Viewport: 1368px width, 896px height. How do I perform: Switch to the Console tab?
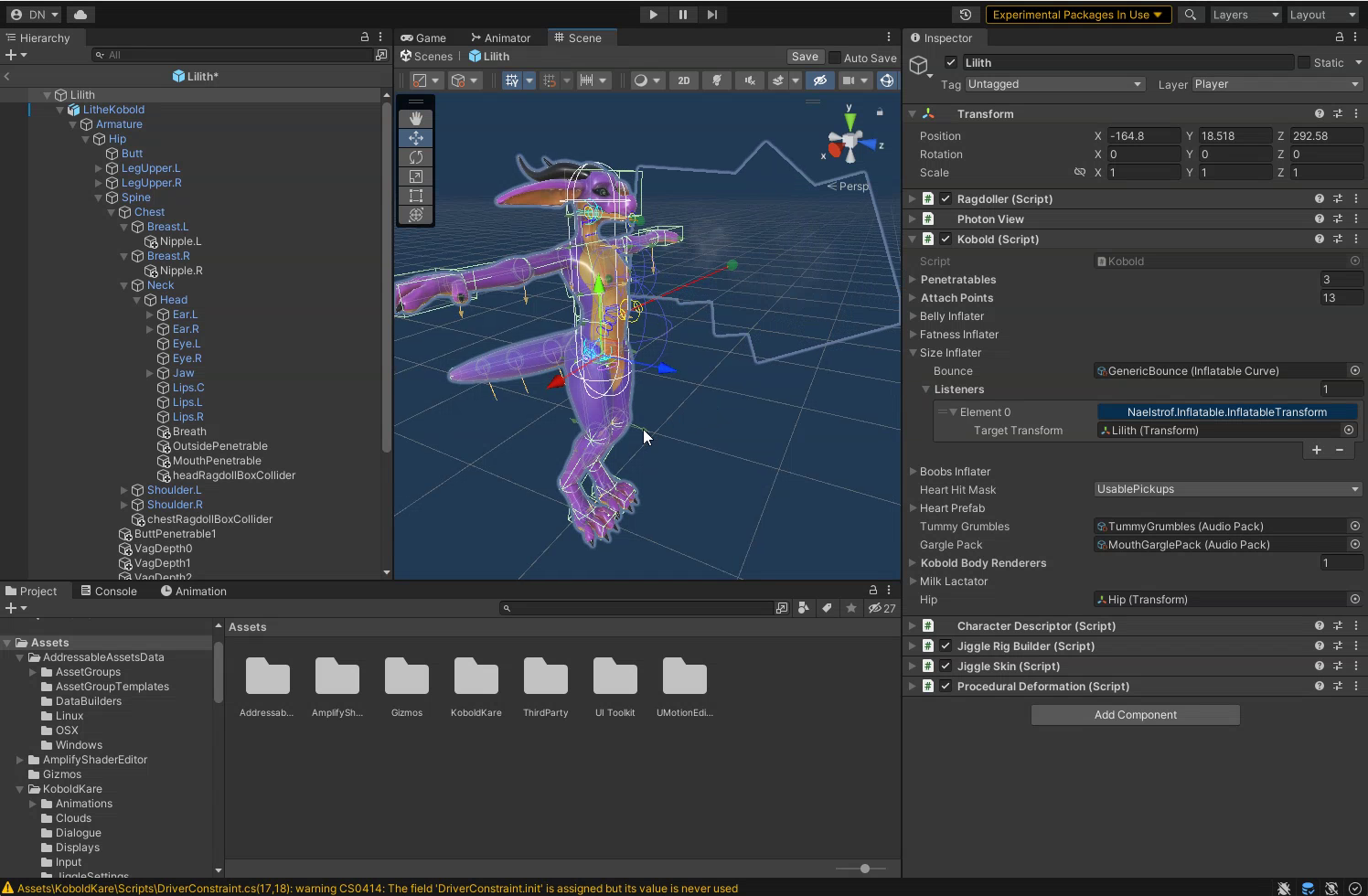click(x=109, y=592)
